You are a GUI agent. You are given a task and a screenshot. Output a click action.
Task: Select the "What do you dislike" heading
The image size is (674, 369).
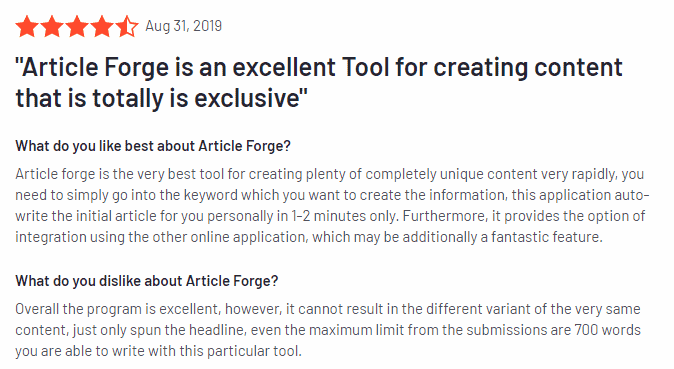[x=147, y=281]
